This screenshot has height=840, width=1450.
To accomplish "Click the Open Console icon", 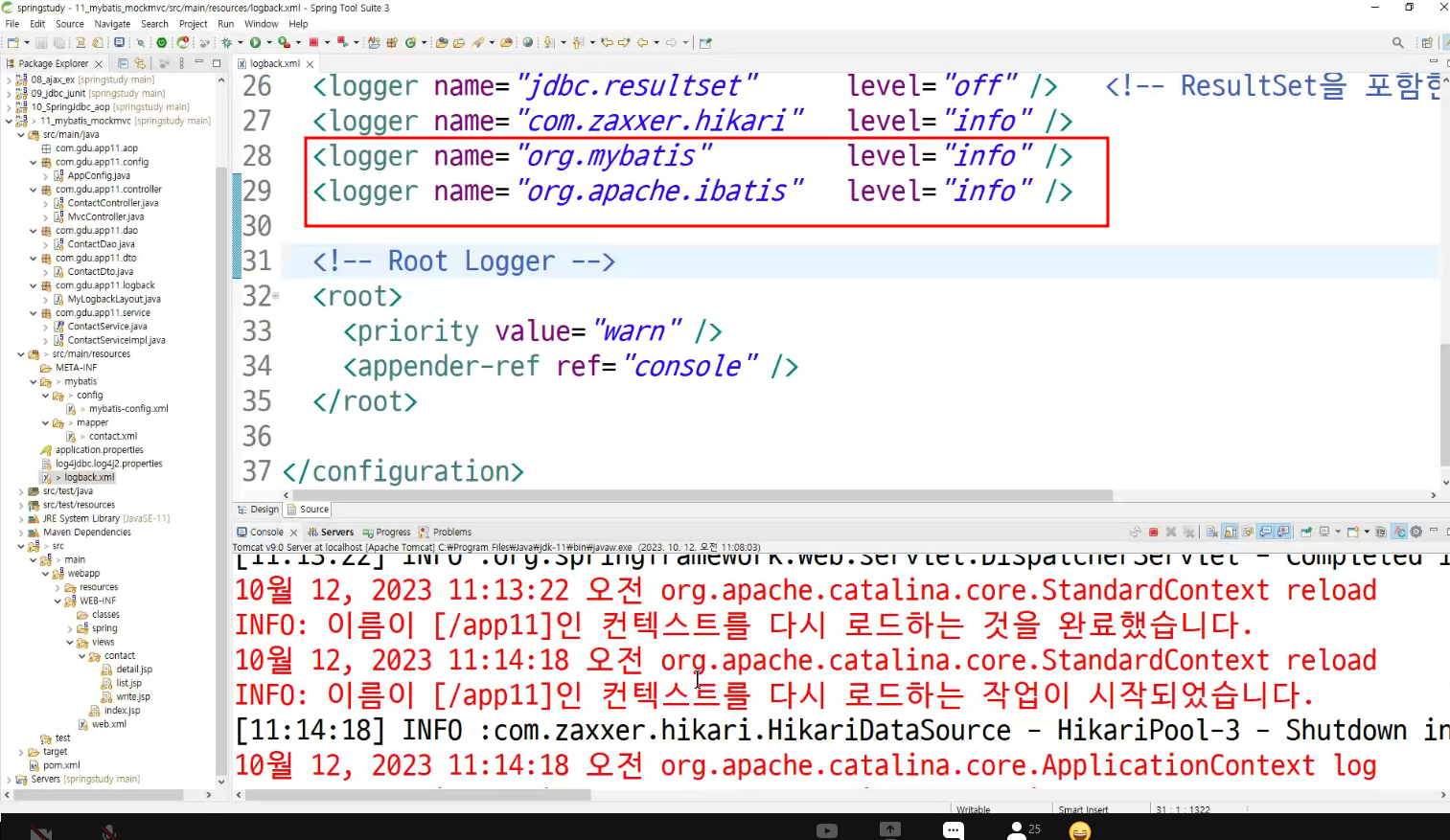I will 1352,532.
